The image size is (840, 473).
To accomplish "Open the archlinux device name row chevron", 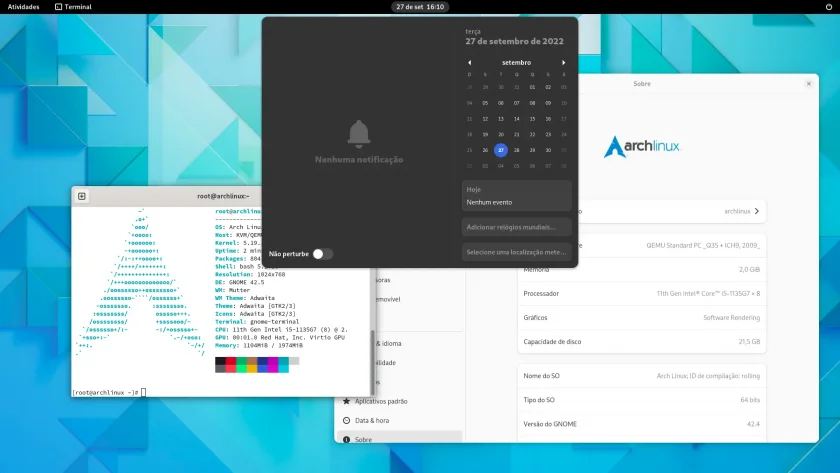I will click(x=756, y=211).
